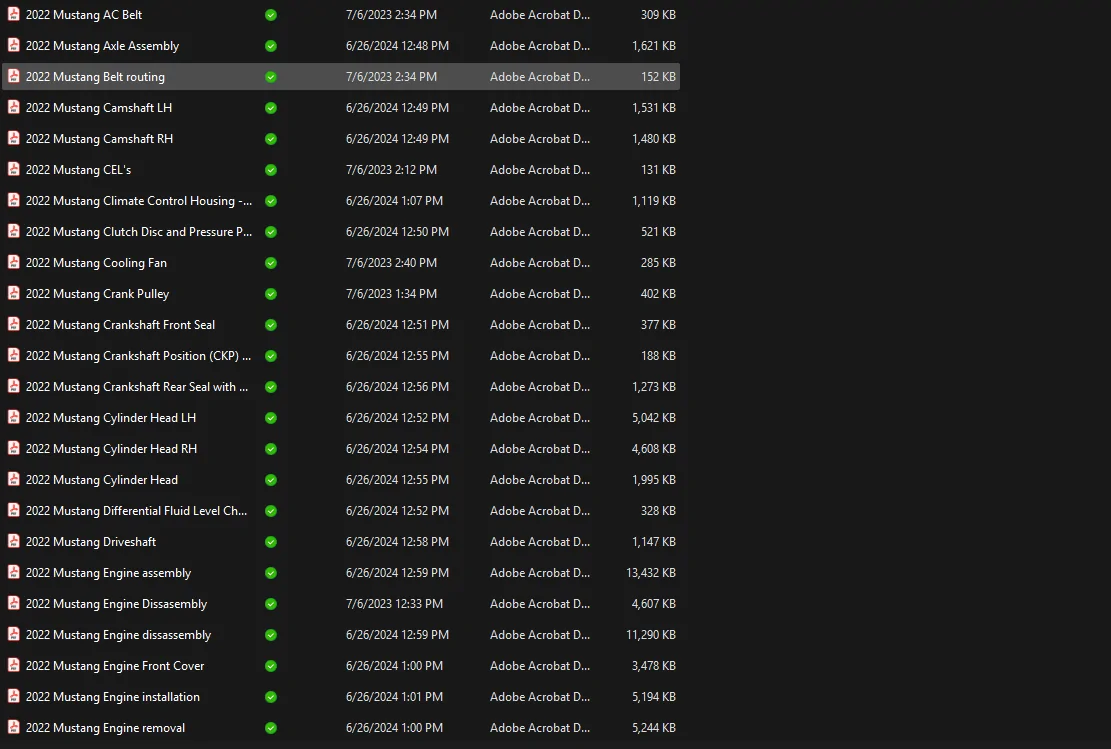Click green sync checkmark for Belt routing
The image size is (1111, 749).
271,77
